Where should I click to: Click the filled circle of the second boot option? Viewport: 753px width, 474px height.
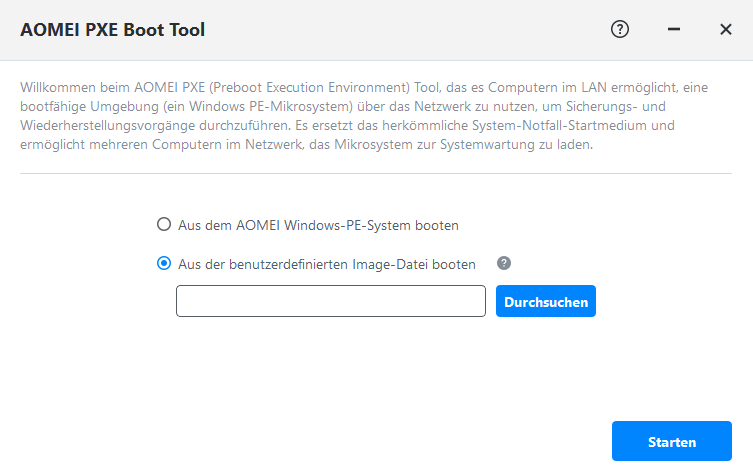[164, 264]
